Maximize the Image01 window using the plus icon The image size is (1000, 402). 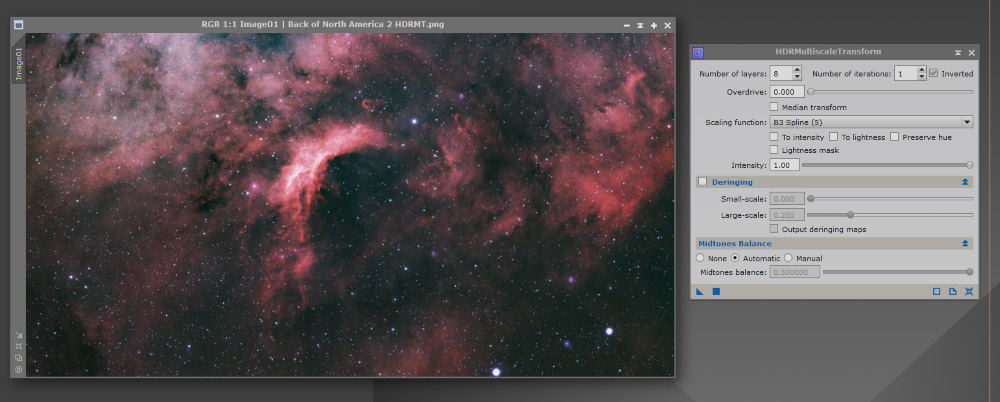tap(654, 26)
